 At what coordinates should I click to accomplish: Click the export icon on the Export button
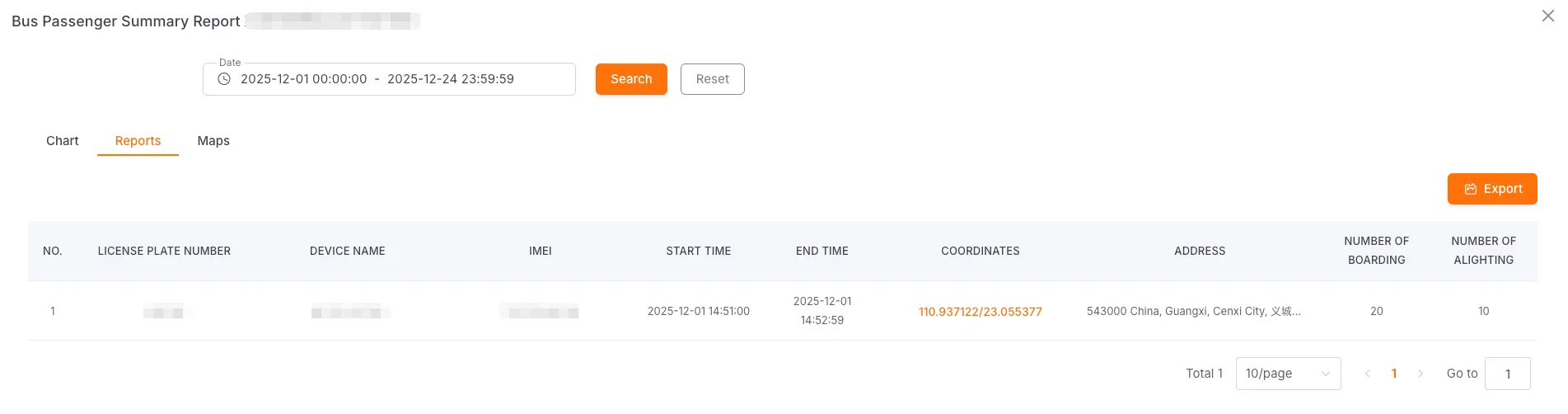tap(1470, 189)
